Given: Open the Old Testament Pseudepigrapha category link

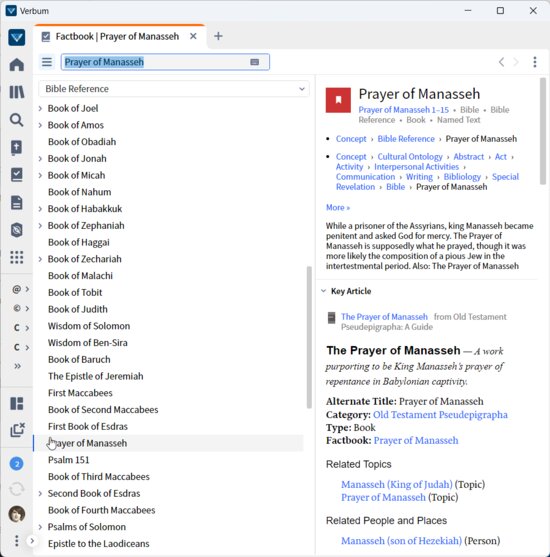Looking at the screenshot, I should coord(440,415).
